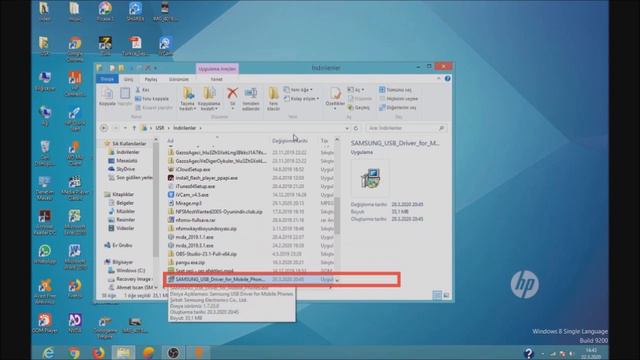Click Yolu kopyala in the ribbon
The image size is (640, 360).
click(x=151, y=99)
